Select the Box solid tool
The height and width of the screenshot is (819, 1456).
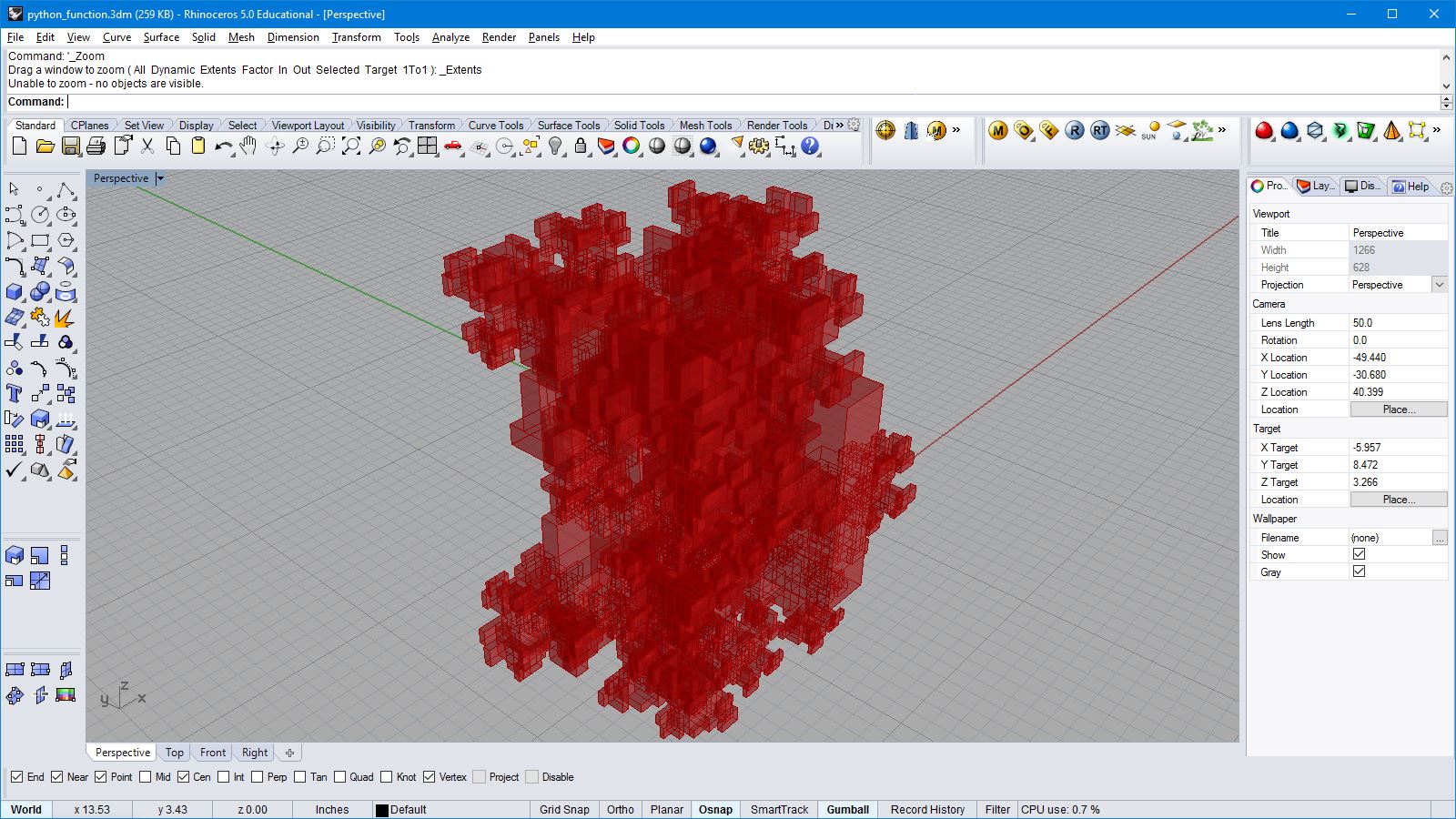[x=15, y=292]
